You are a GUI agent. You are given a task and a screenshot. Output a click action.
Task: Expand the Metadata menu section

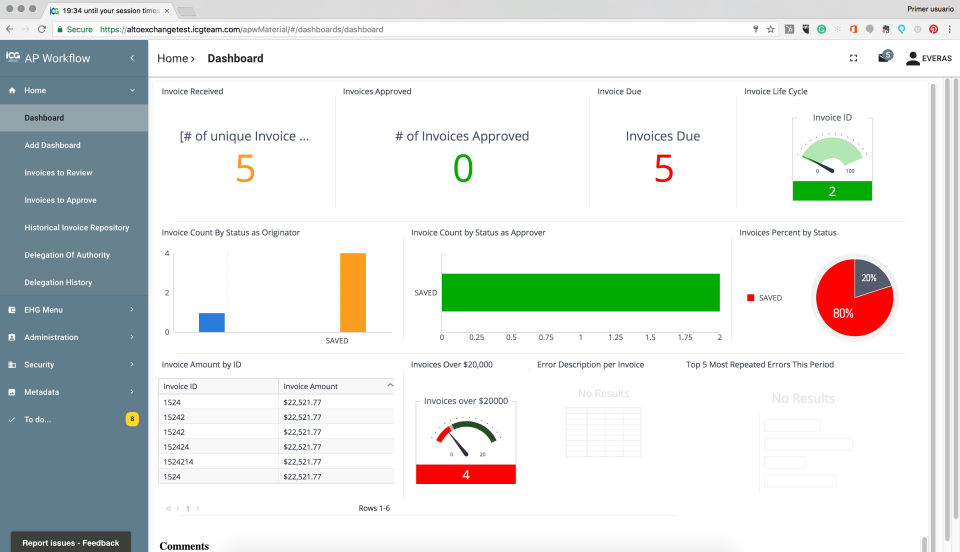70,392
